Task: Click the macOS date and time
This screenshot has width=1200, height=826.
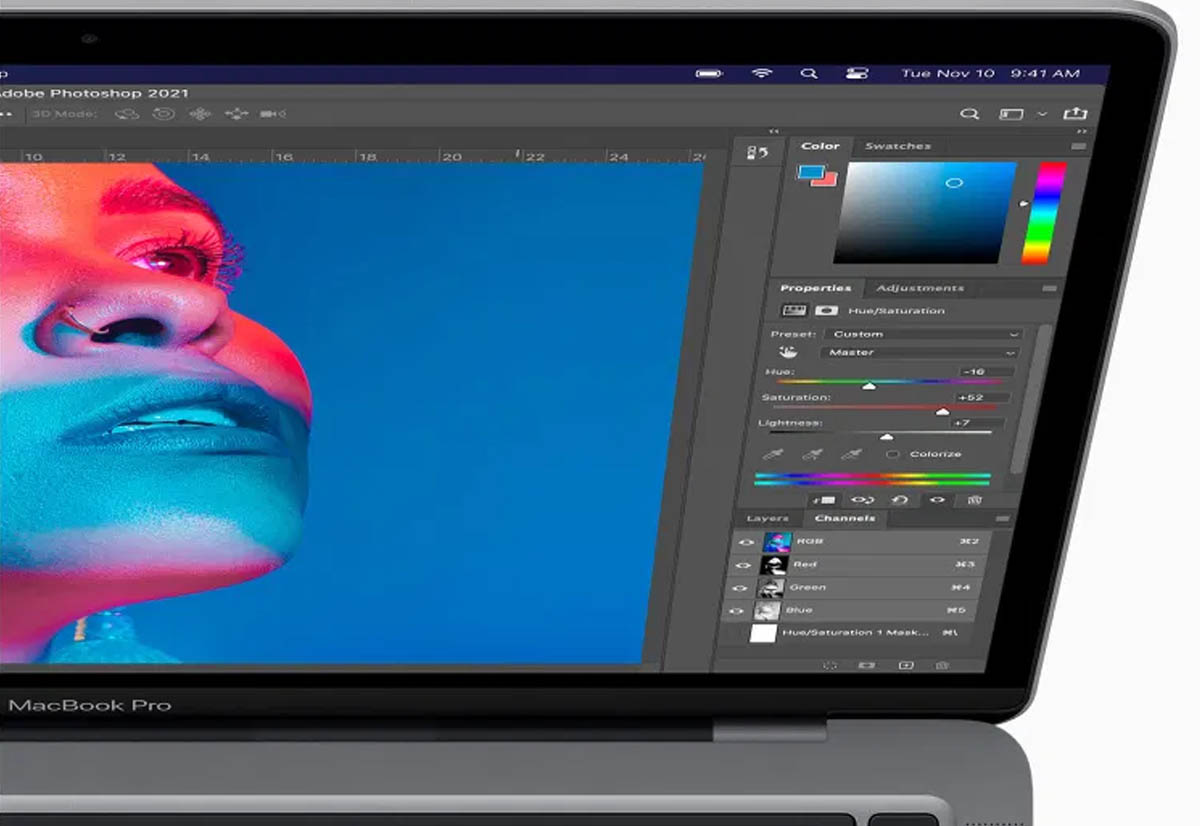Action: [990, 73]
